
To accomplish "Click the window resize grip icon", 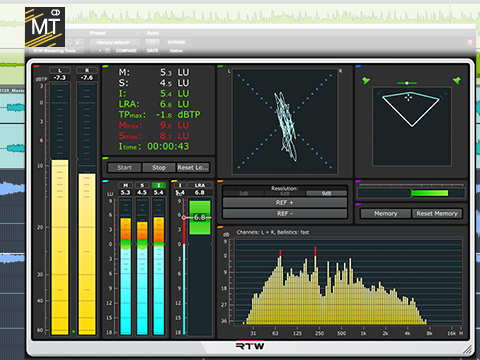I will 468,350.
